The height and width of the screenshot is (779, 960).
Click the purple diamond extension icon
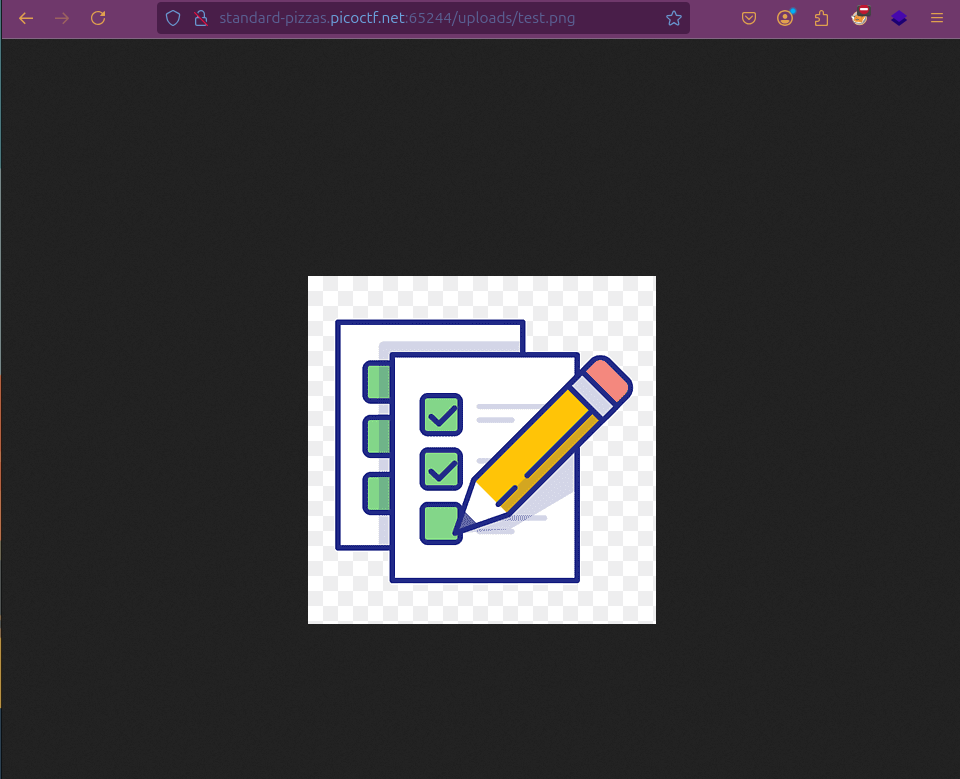[899, 18]
